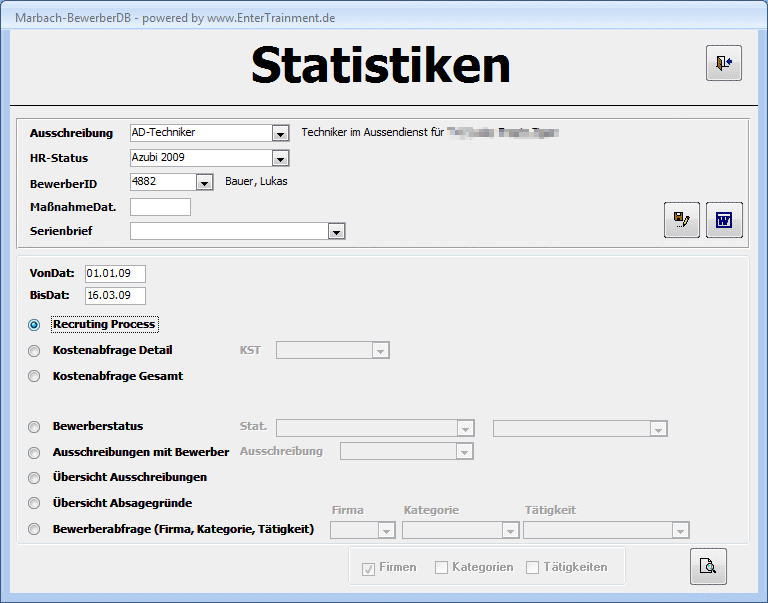
Task: Click the exit door icon
Action: (723, 63)
